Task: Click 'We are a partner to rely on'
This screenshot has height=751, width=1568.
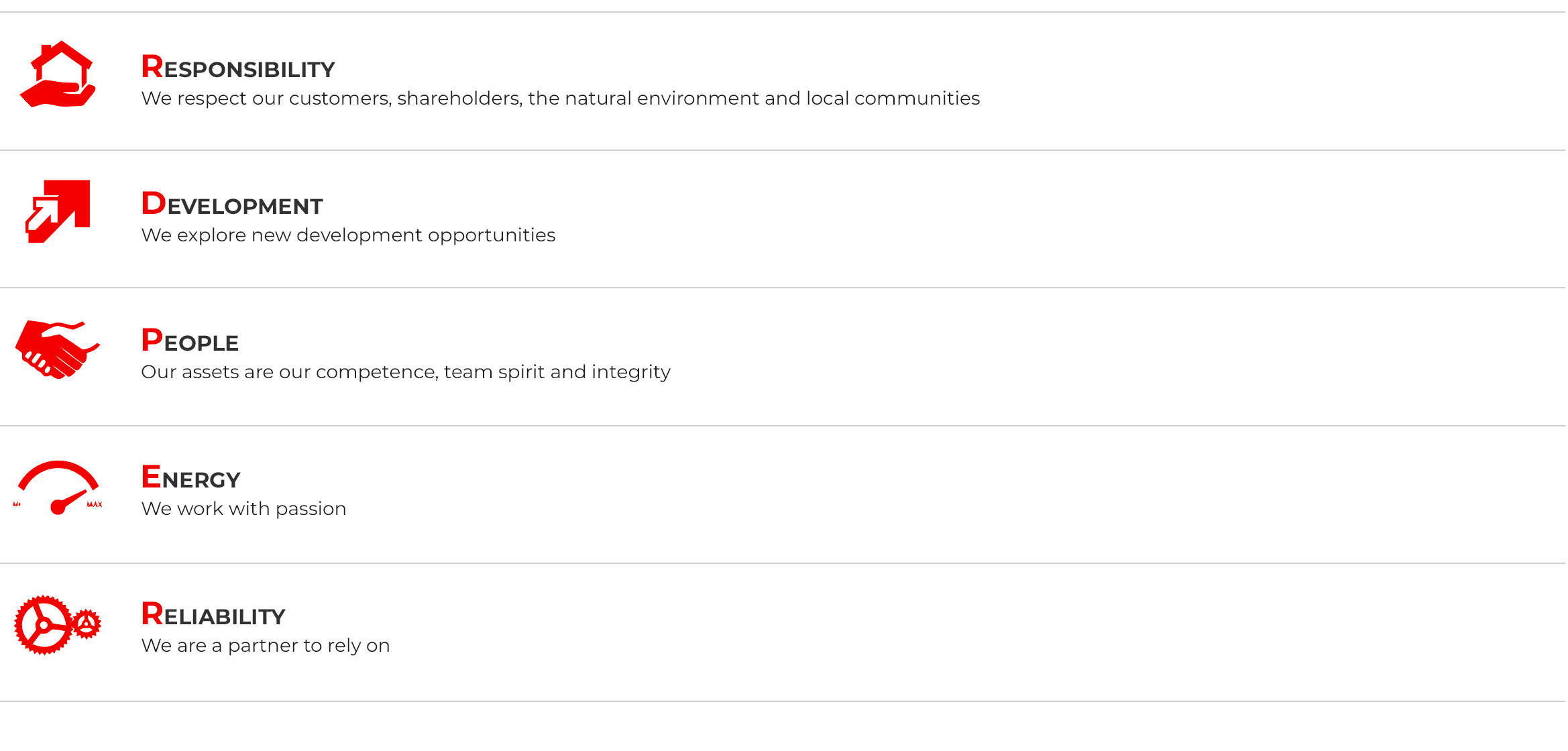Action: click(266, 646)
